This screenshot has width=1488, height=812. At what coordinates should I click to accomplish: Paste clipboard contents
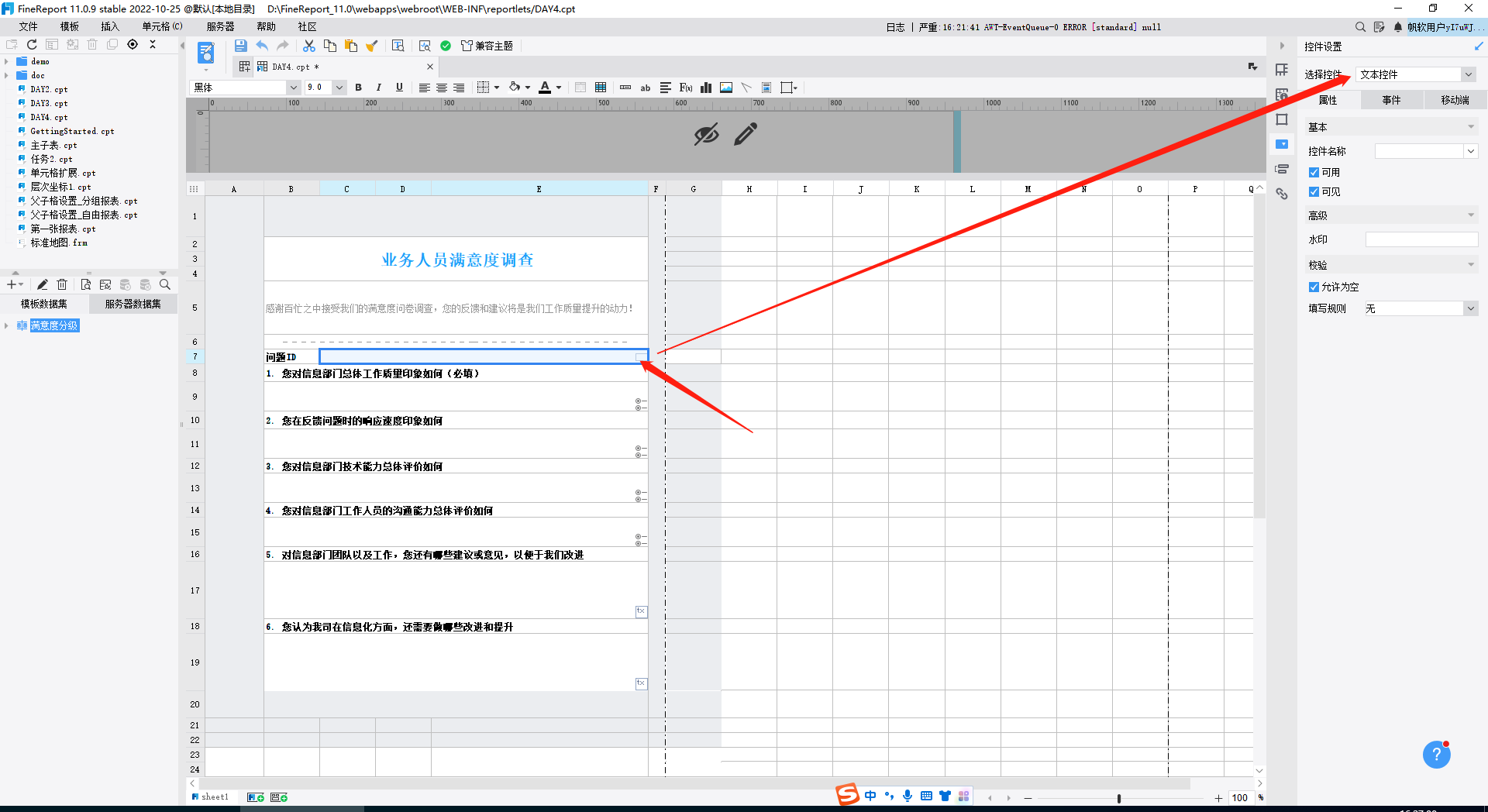(351, 46)
